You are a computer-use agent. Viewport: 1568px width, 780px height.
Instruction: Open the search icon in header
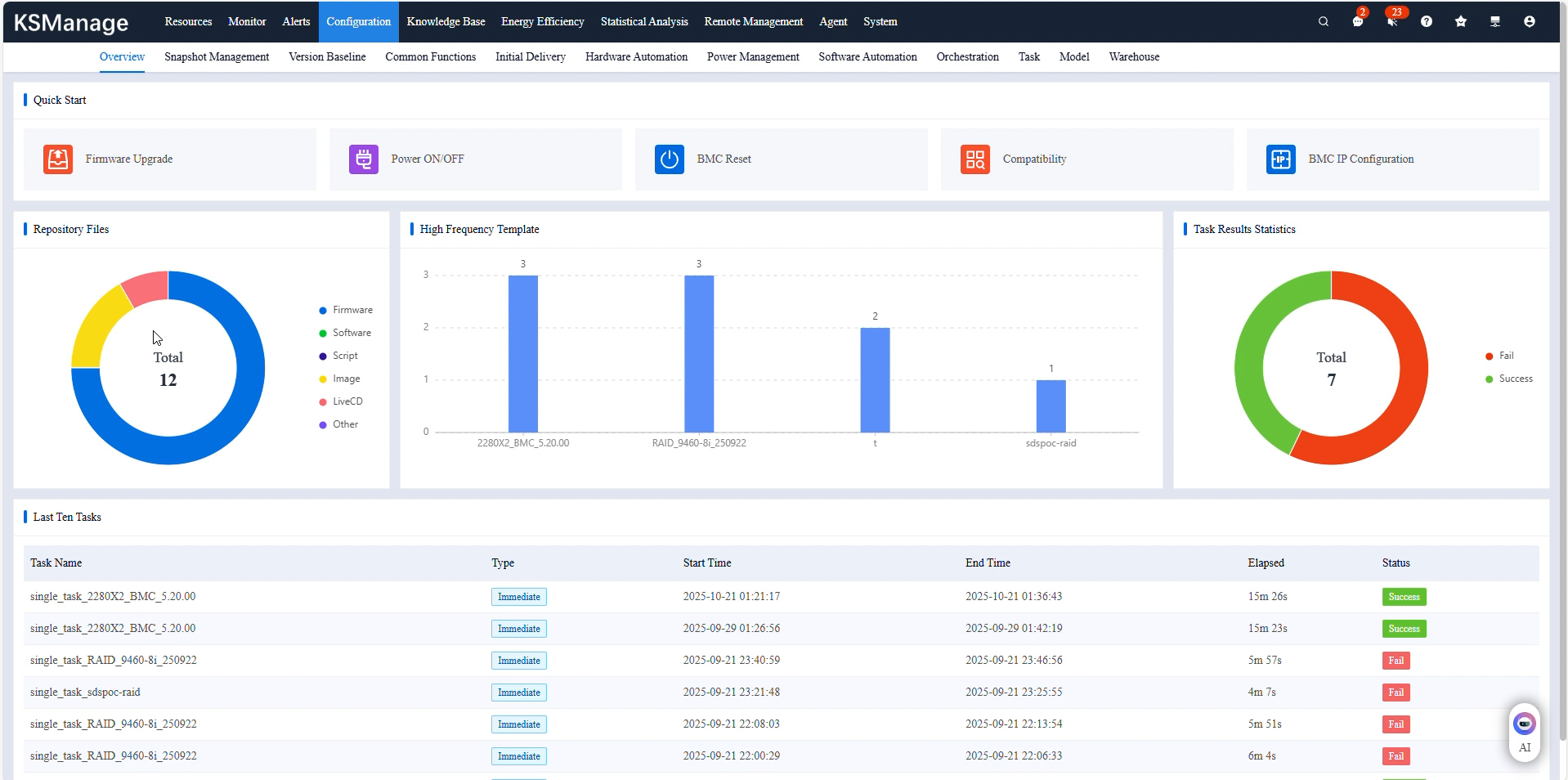1323,22
